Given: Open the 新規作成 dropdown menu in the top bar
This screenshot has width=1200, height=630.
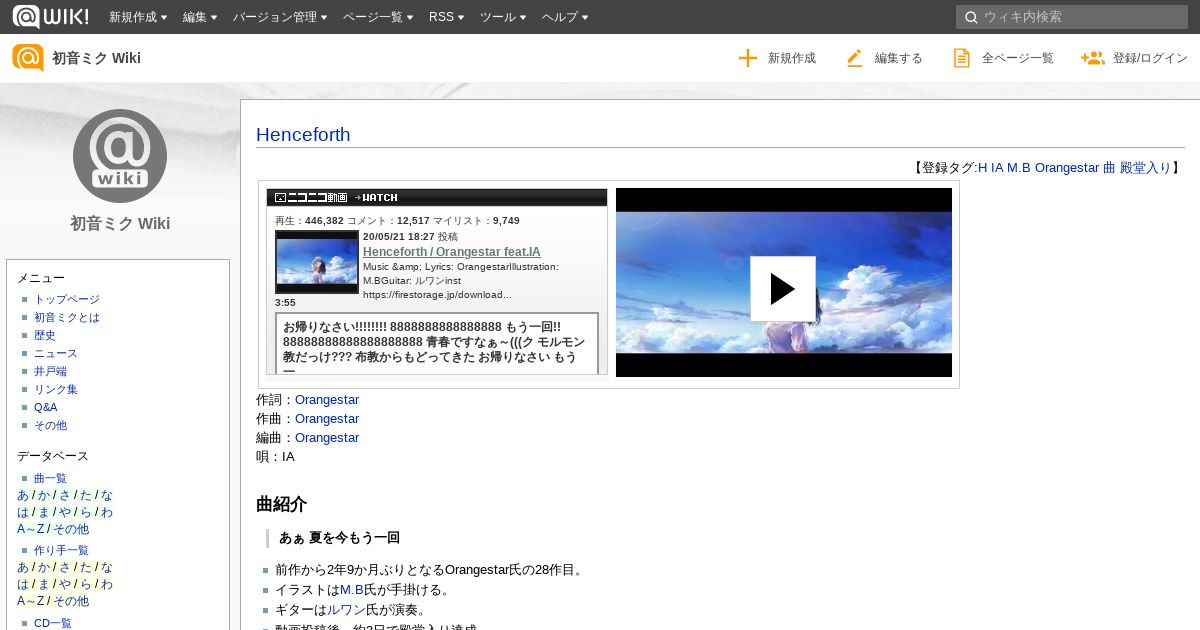Looking at the screenshot, I should pos(138,17).
